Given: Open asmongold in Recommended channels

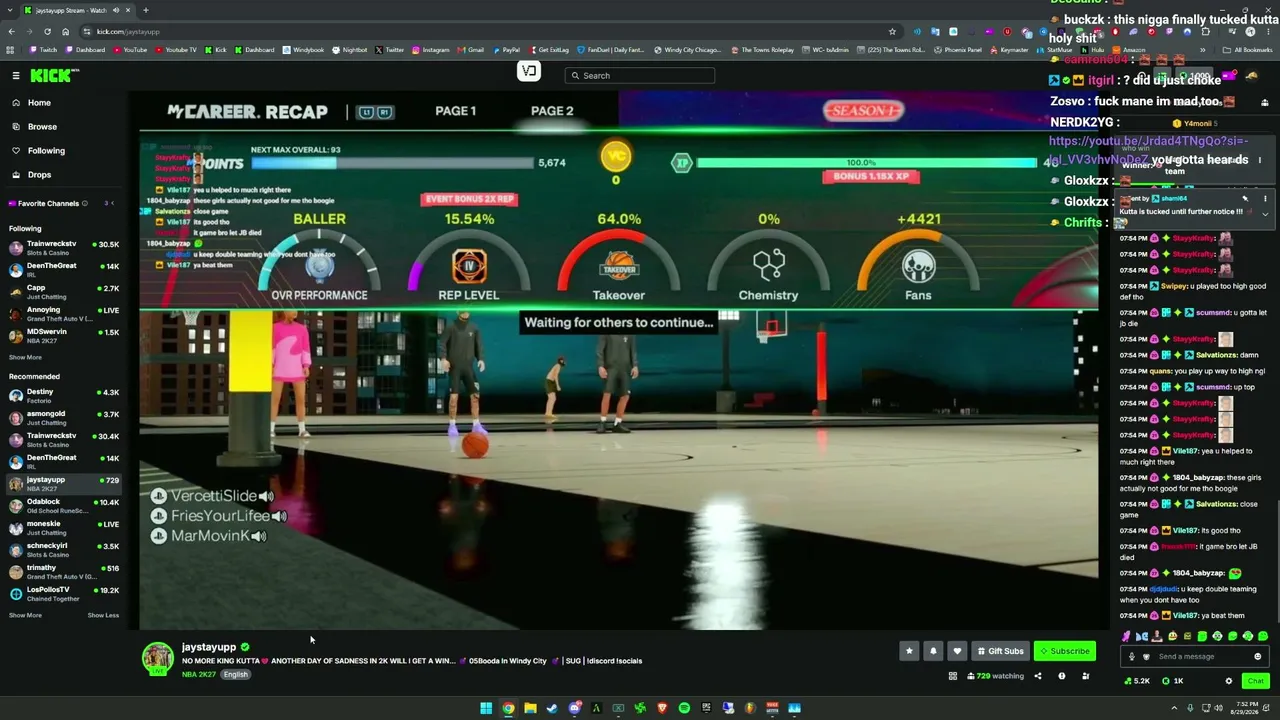Looking at the screenshot, I should coord(64,417).
